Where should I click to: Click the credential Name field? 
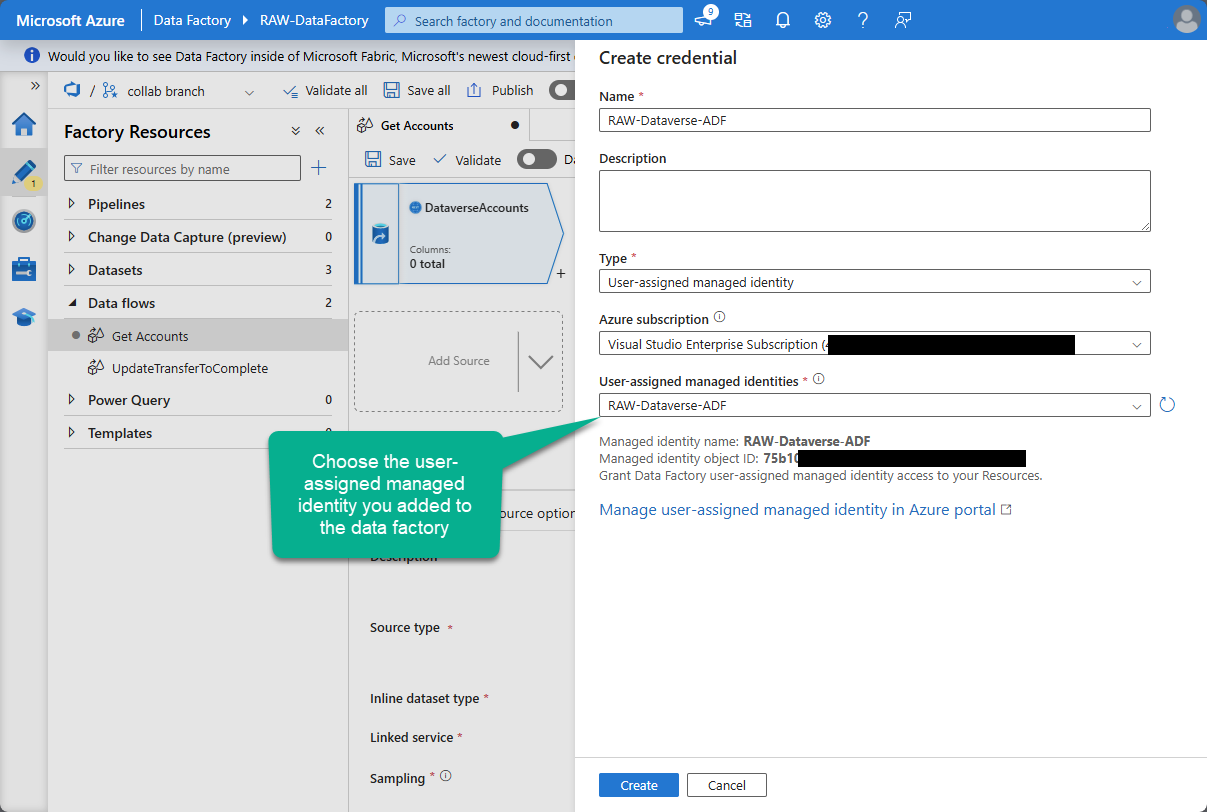[875, 120]
